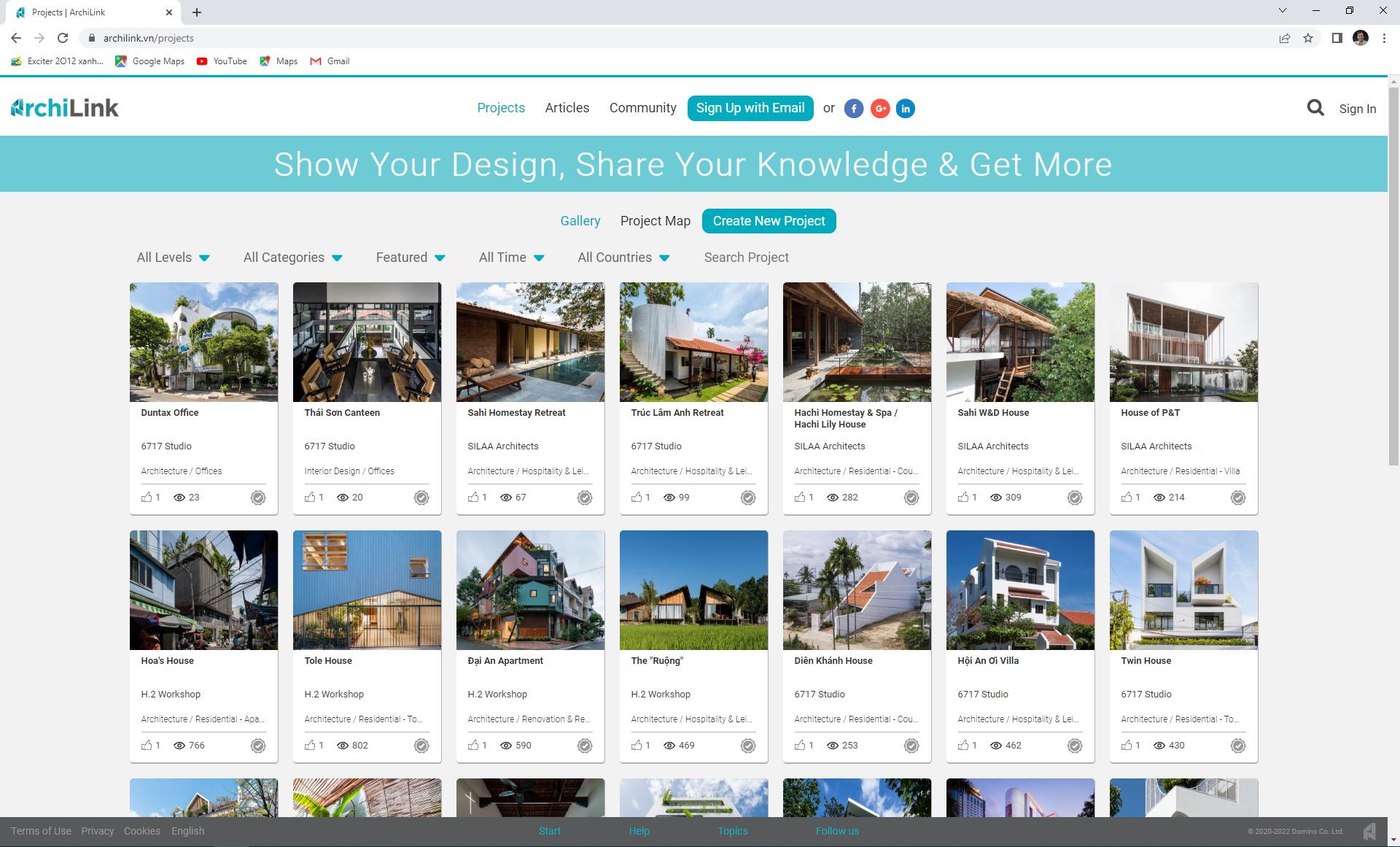Open the Privacy link

pyautogui.click(x=98, y=831)
